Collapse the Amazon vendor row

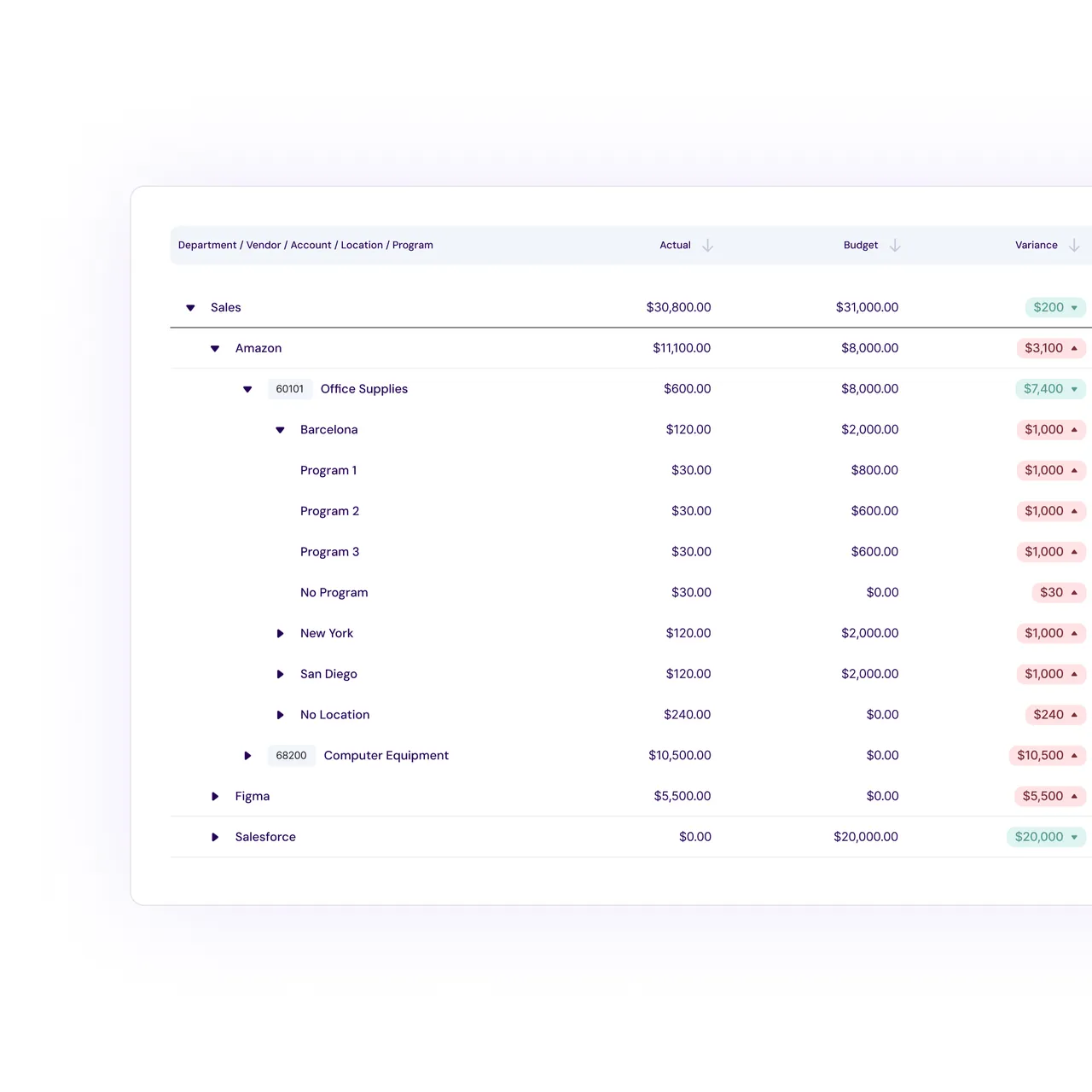coord(215,349)
